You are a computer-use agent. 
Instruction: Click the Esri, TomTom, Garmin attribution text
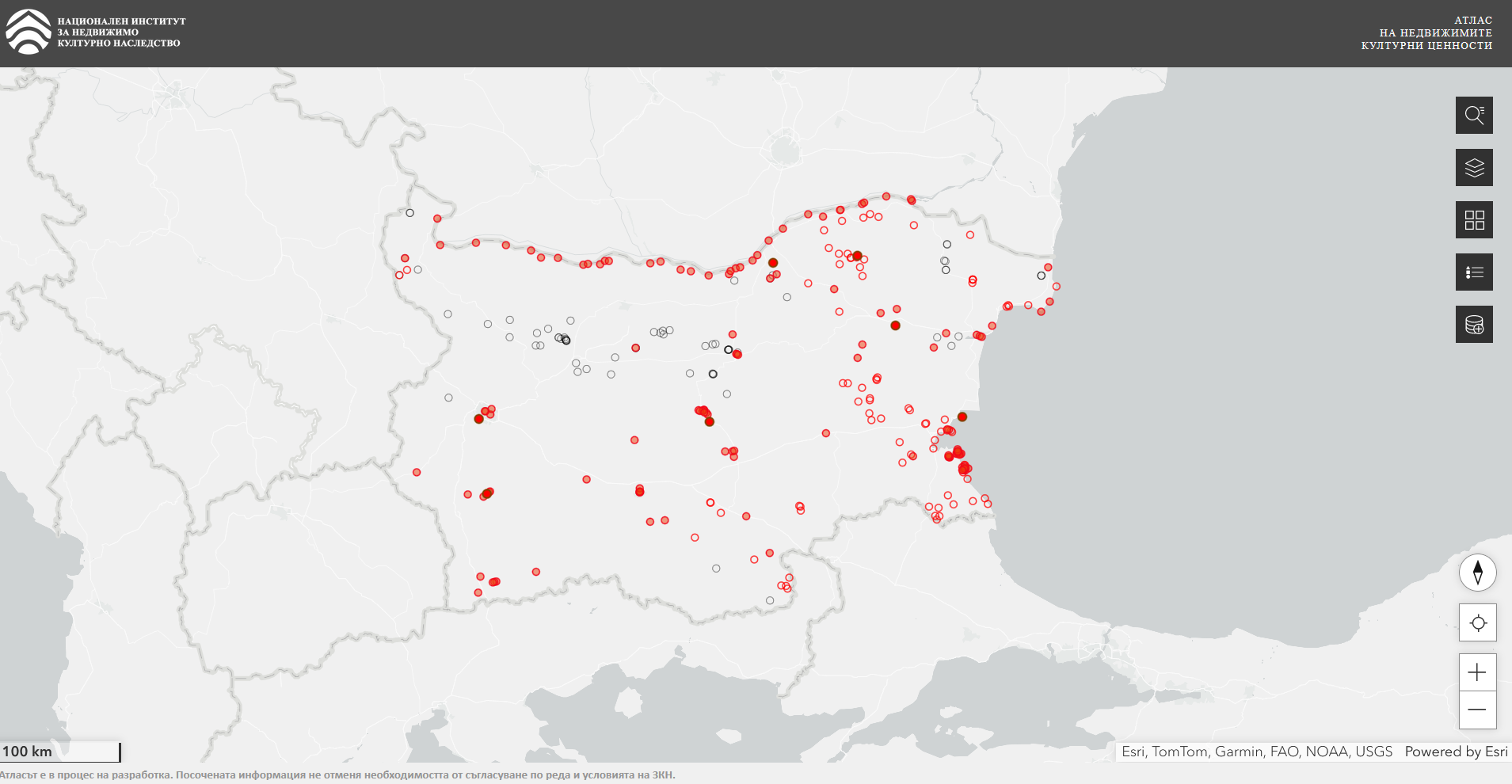click(1257, 752)
